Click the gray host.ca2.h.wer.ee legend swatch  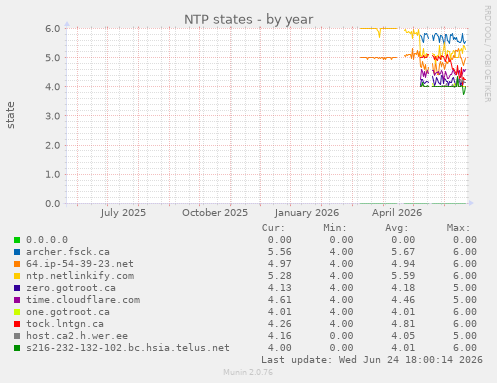pyautogui.click(x=17, y=336)
